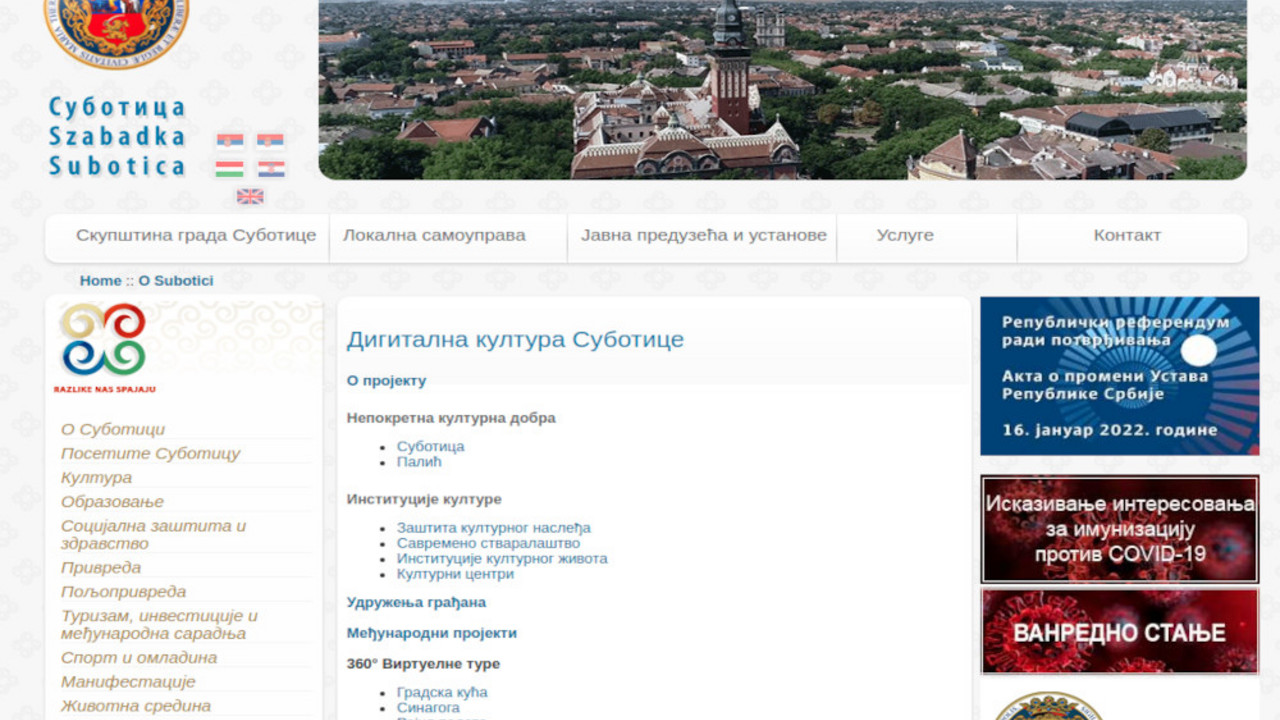The width and height of the screenshot is (1280, 720).
Task: Open 'Туризам, инвестиције и међународна сарадња'
Action: coord(159,624)
